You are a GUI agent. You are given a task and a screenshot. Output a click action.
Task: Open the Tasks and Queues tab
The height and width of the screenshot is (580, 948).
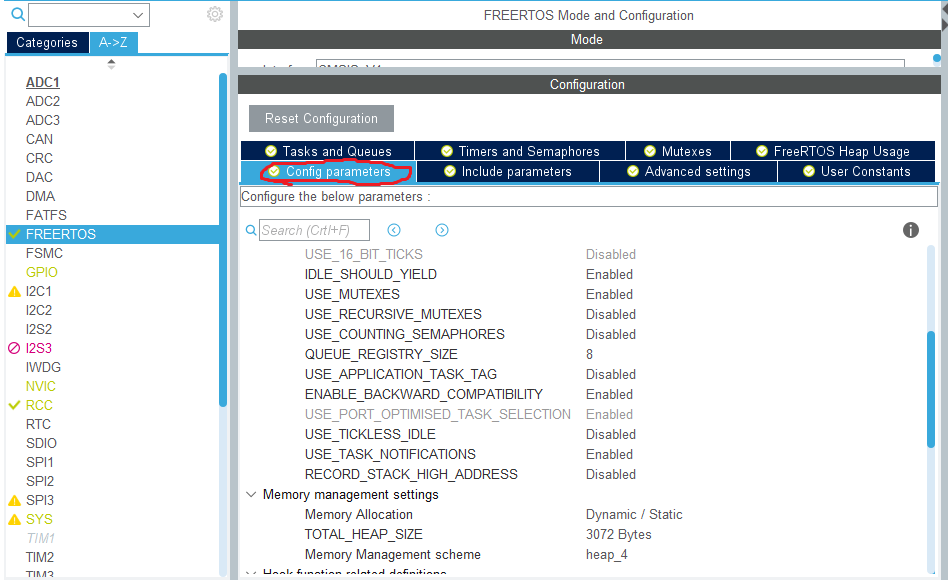point(328,151)
